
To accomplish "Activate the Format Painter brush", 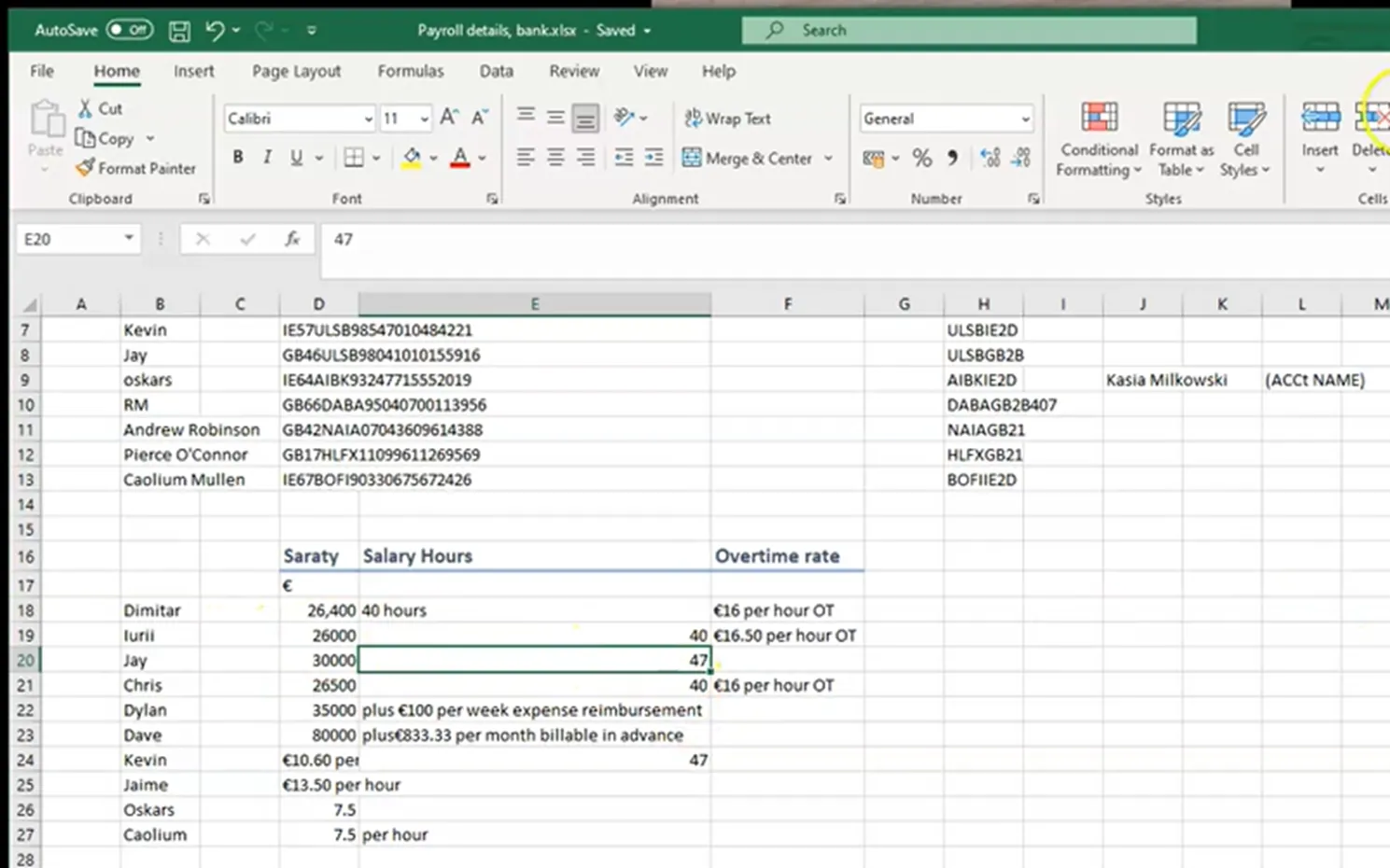I will point(136,168).
